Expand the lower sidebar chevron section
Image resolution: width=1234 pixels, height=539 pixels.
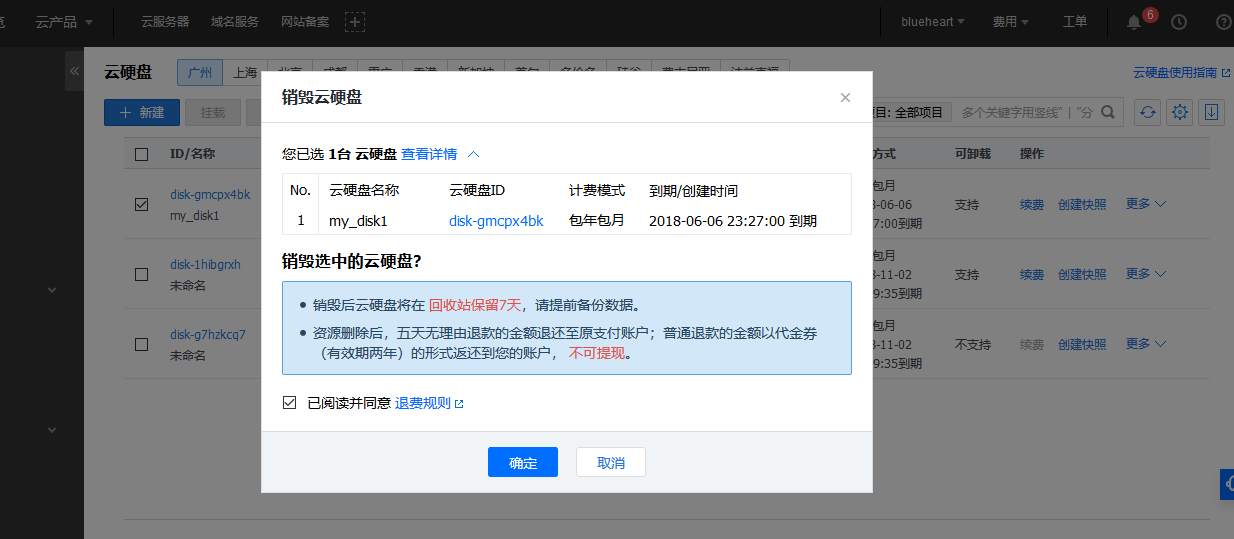click(x=52, y=430)
